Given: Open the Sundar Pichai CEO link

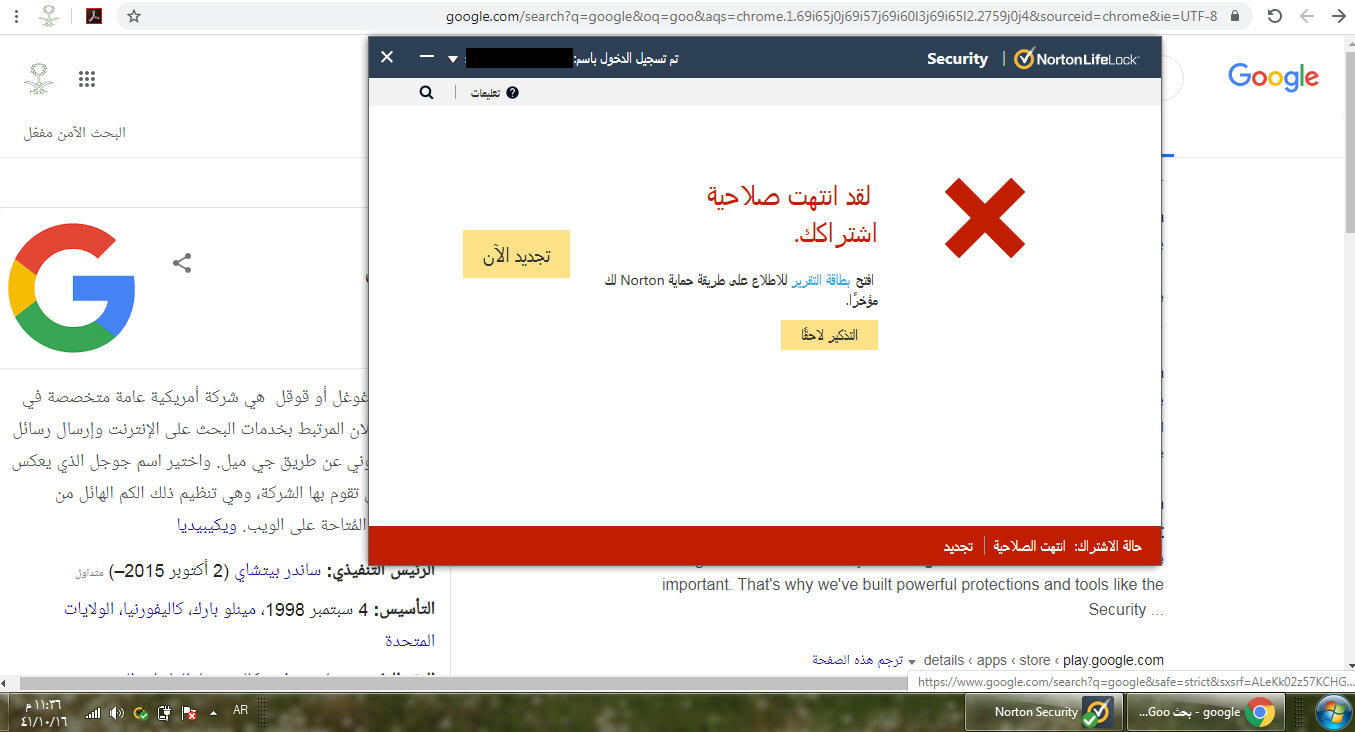Looking at the screenshot, I should [277, 571].
